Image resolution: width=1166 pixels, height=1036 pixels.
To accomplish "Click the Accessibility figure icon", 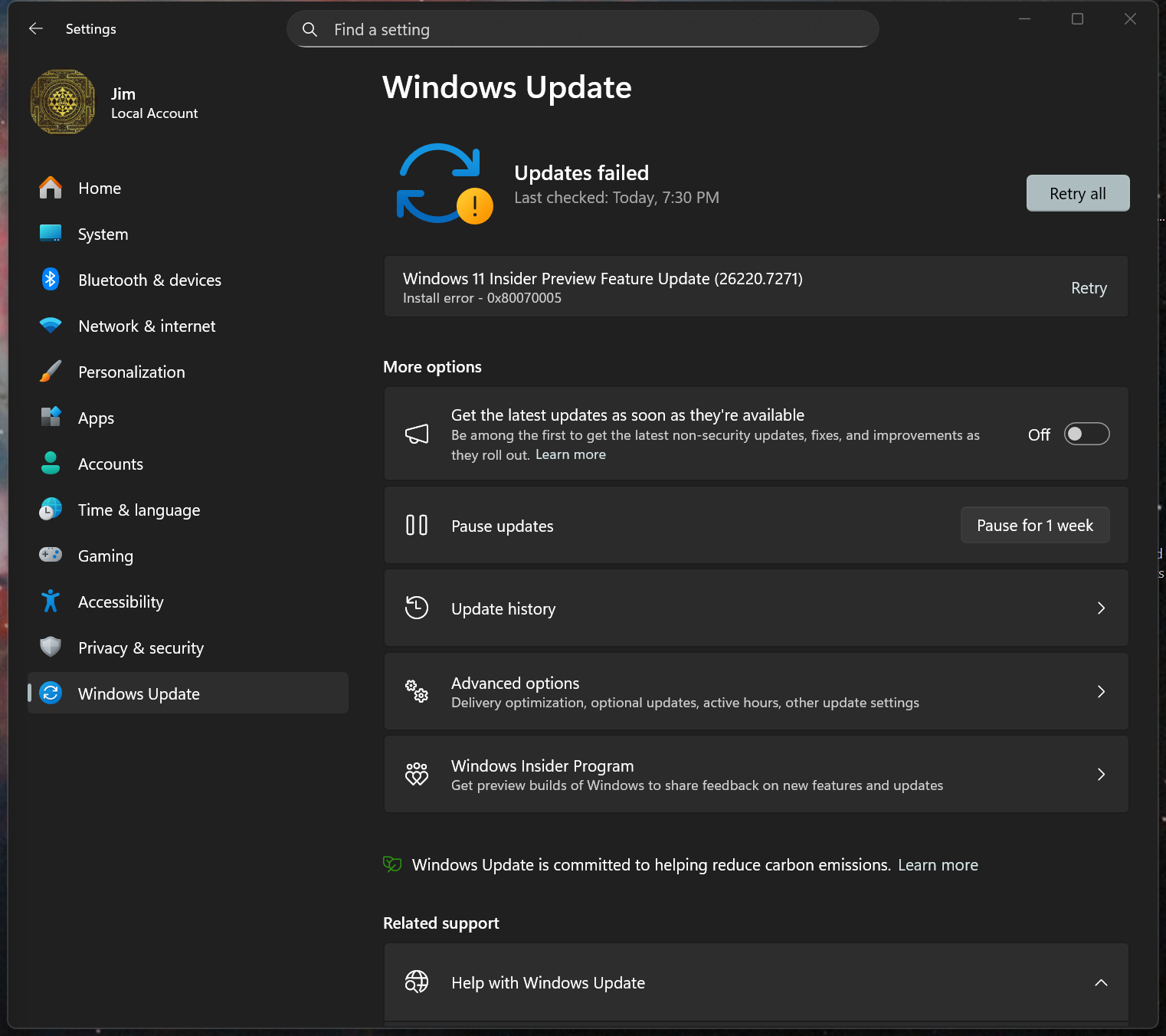I will point(51,602).
